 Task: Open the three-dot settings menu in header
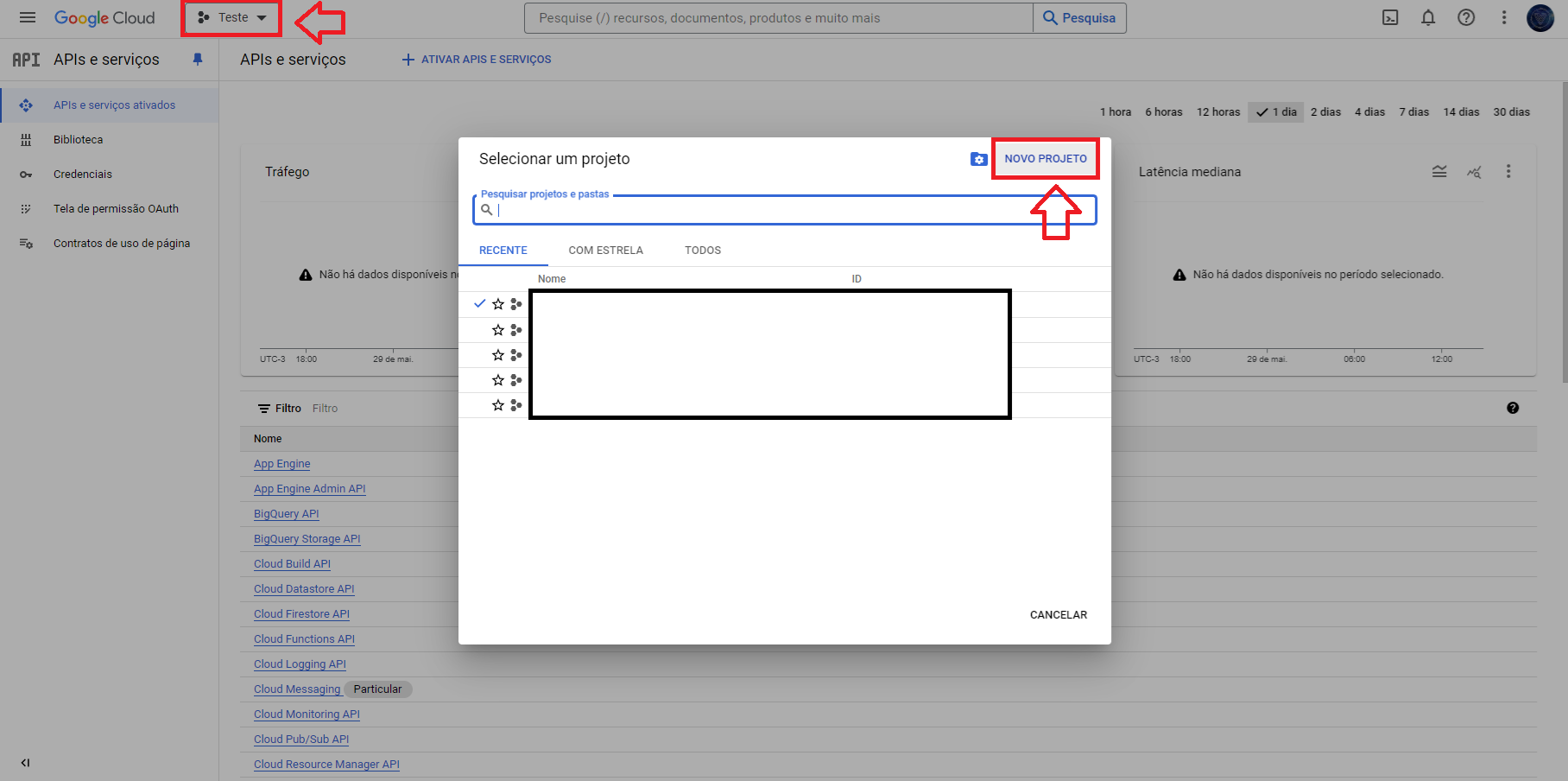coord(1504,17)
